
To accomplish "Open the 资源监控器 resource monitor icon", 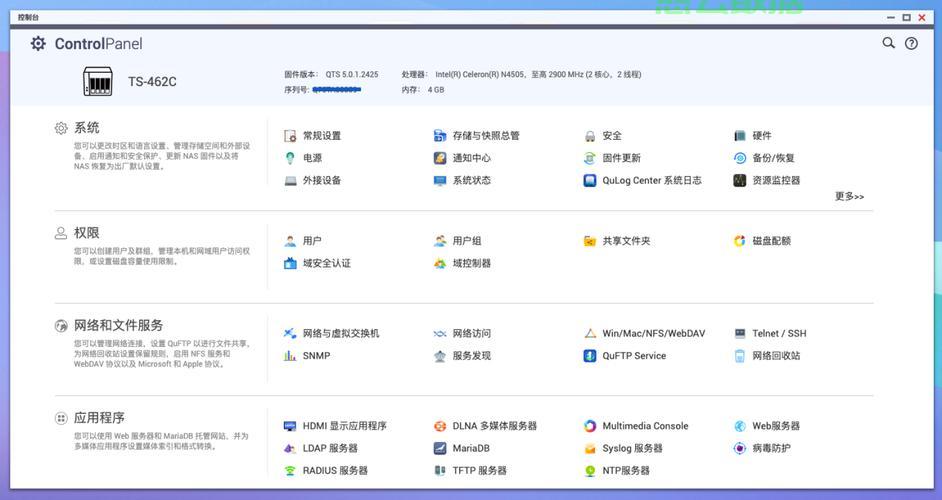I will [740, 180].
